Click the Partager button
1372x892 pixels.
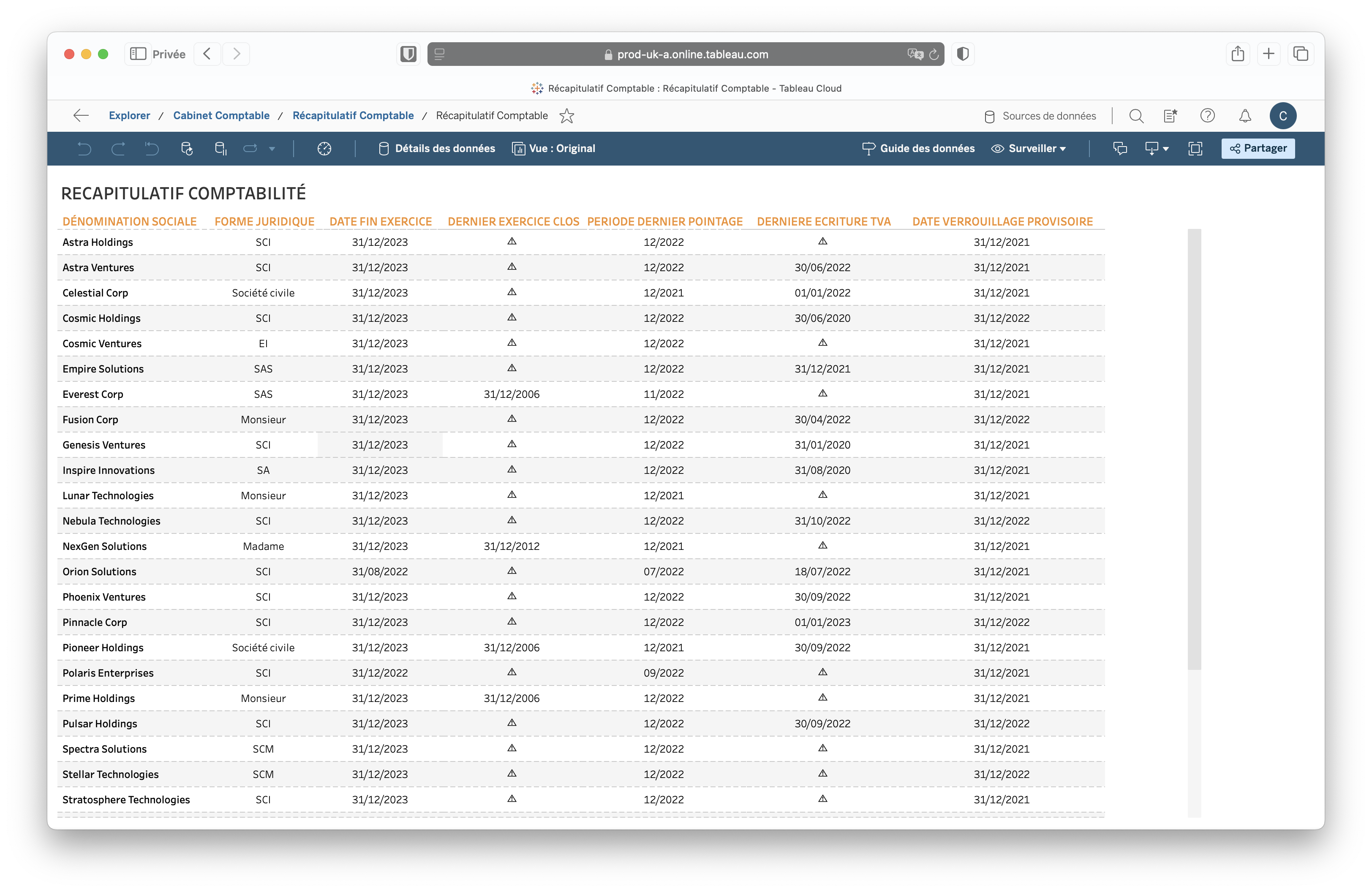tap(1258, 149)
